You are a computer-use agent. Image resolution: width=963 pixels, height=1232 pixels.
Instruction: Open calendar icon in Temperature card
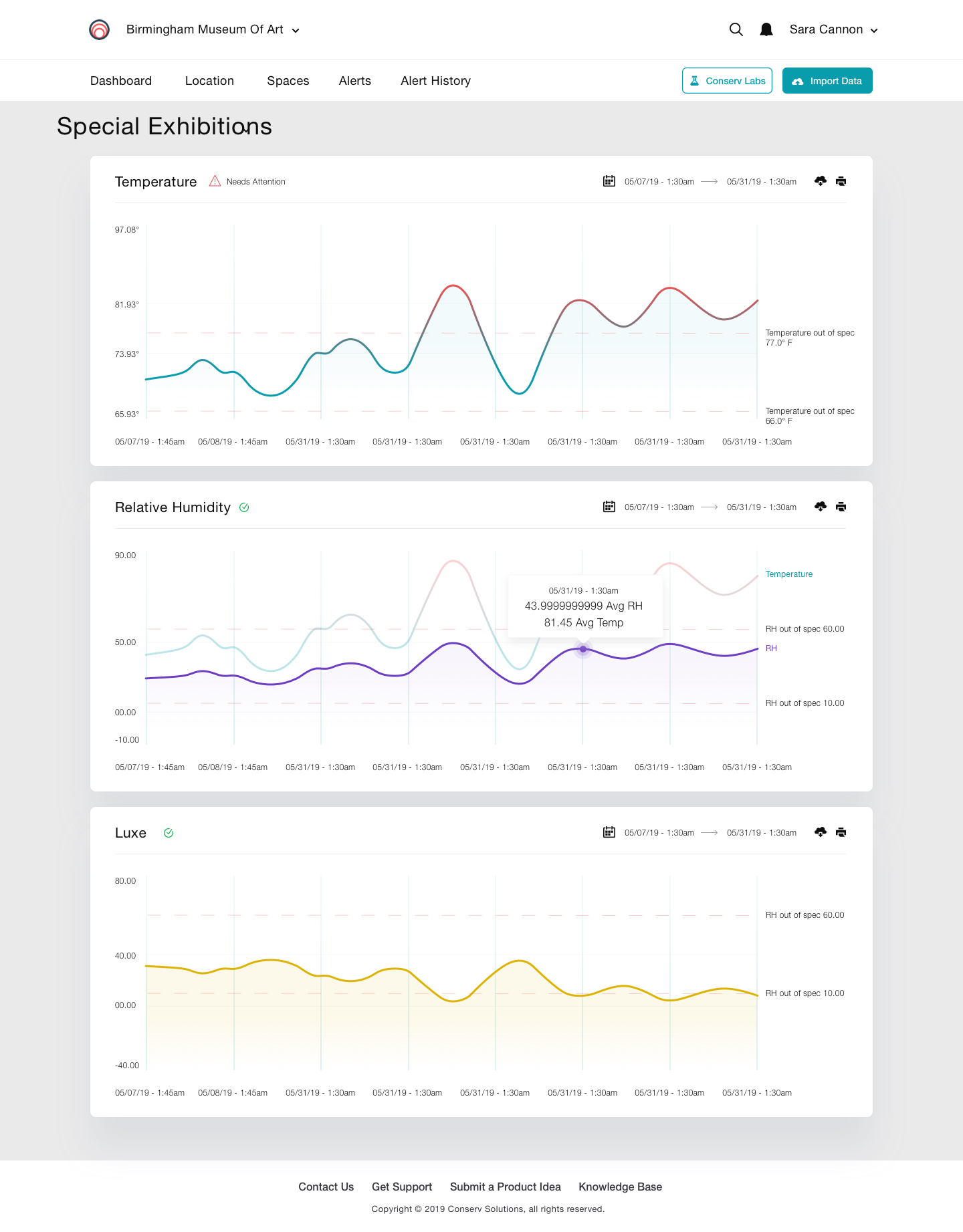click(x=609, y=181)
